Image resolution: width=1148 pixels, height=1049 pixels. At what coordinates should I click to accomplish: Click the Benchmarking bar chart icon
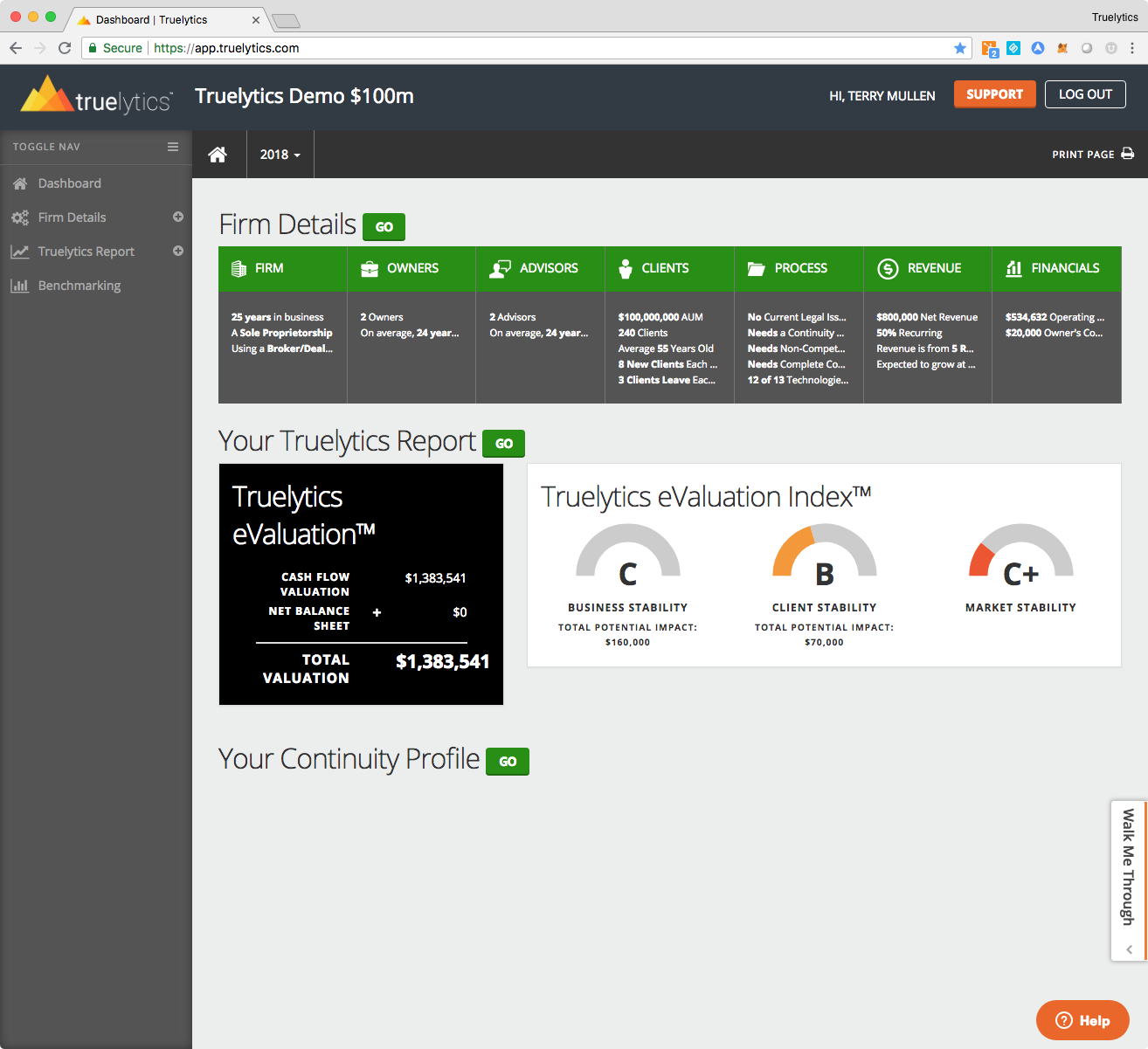[x=20, y=286]
